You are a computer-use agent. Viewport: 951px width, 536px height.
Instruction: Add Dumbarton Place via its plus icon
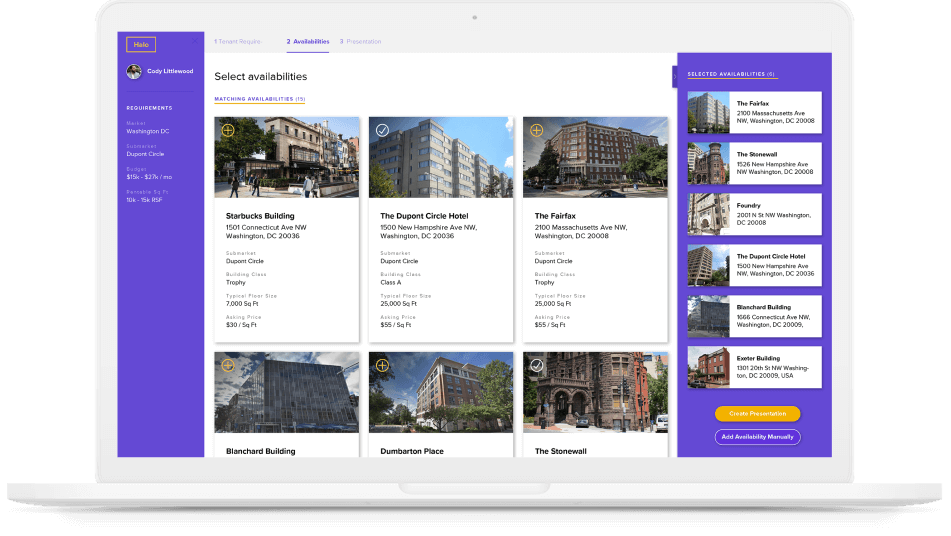(x=382, y=365)
